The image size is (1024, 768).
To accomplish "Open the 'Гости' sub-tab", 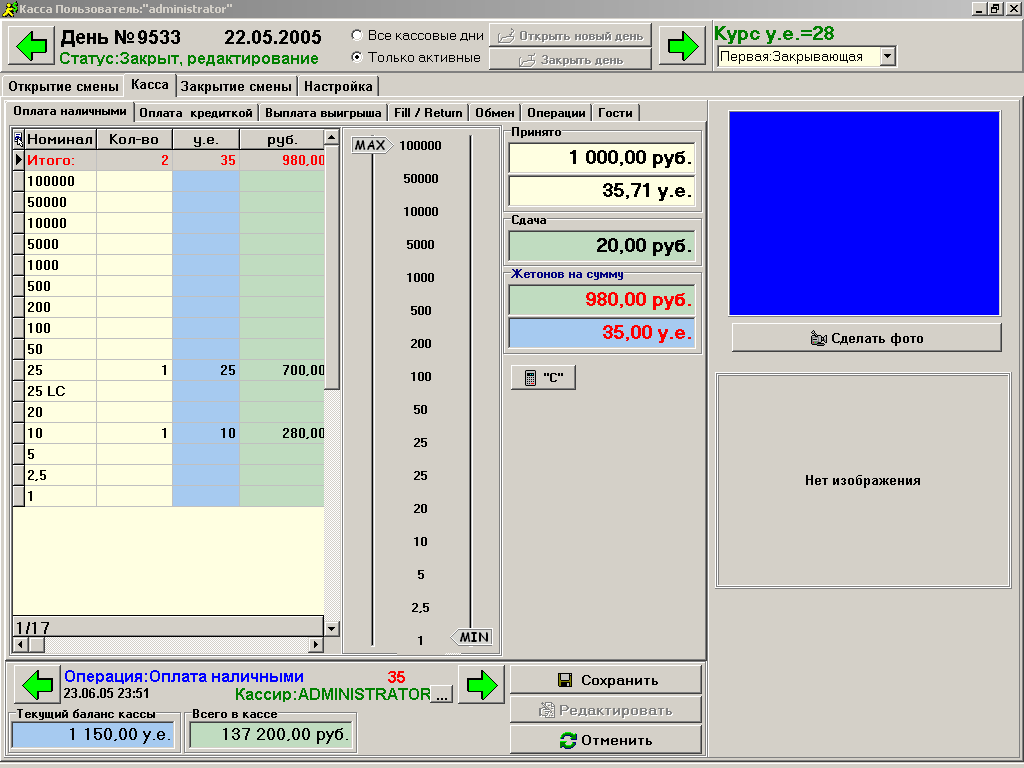I will pos(615,113).
